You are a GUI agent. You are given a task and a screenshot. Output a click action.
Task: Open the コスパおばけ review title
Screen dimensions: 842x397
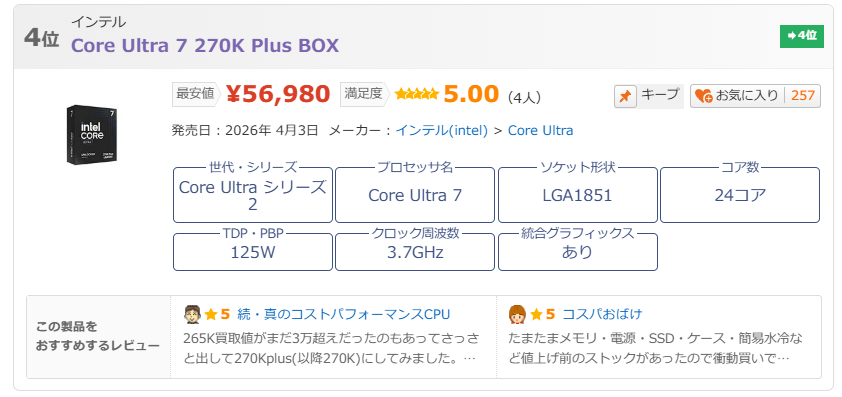[602, 314]
